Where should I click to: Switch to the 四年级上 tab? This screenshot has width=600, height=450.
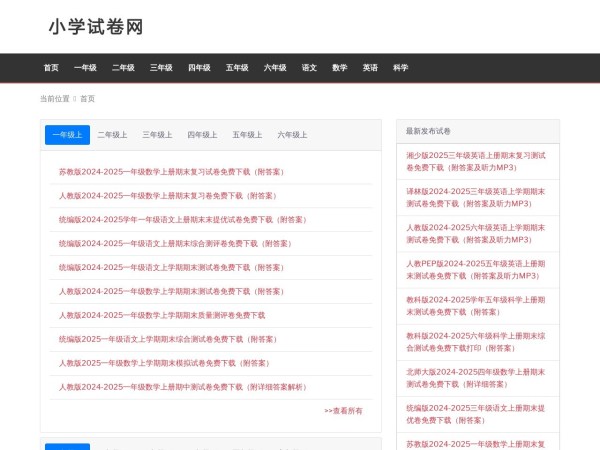tap(202, 135)
